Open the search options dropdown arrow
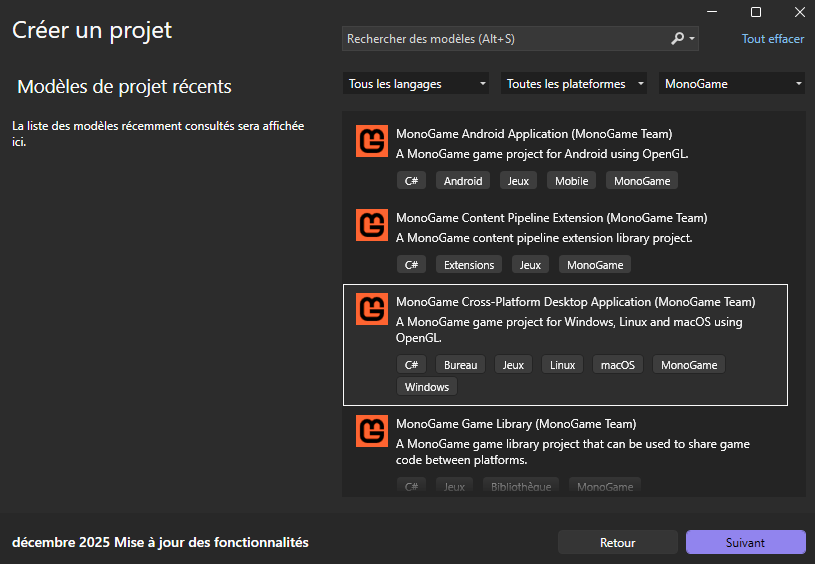Viewport: 815px width, 564px height. coord(692,38)
